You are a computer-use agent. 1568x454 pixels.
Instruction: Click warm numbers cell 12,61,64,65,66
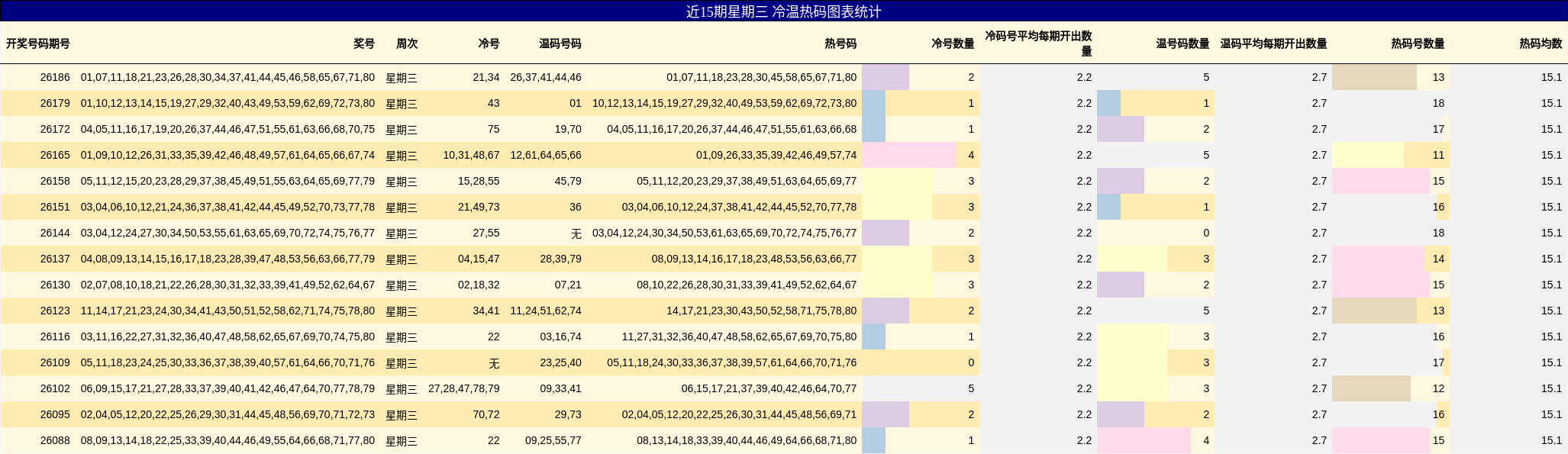pyautogui.click(x=546, y=155)
